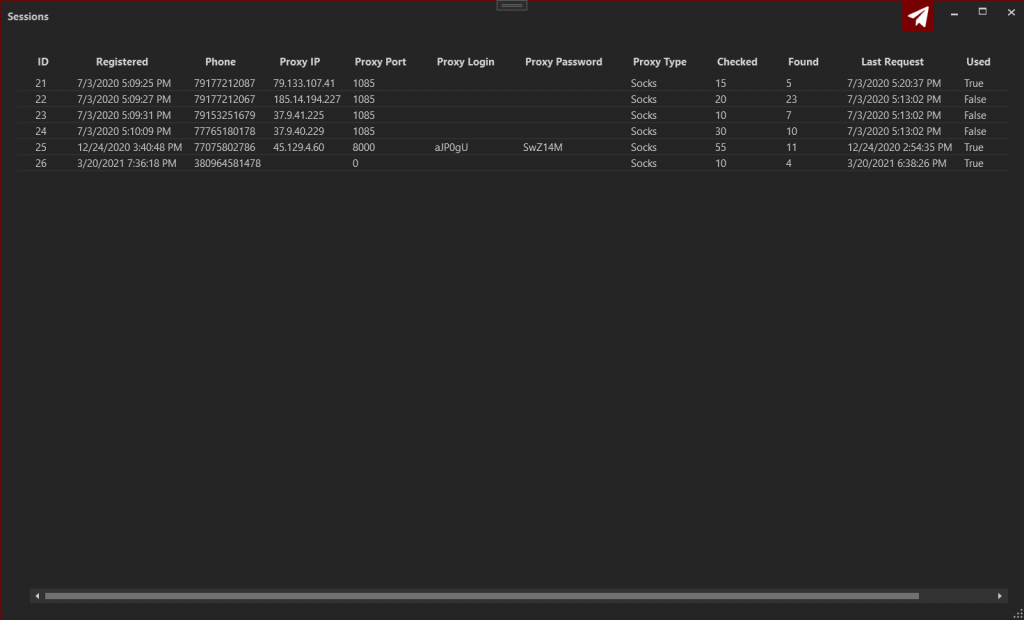Click the horizontal scrollbar thumb
This screenshot has width=1024, height=620.
[x=481, y=596]
